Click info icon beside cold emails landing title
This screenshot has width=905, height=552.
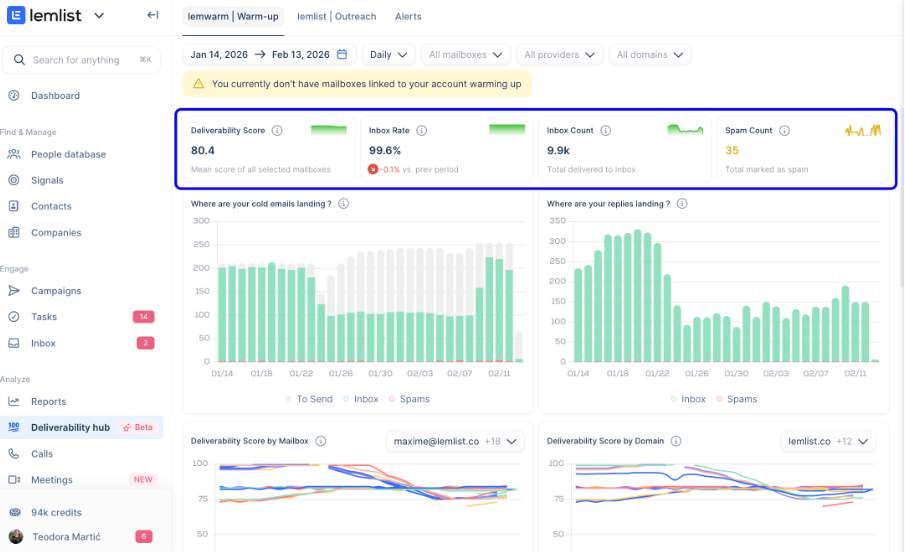(343, 203)
